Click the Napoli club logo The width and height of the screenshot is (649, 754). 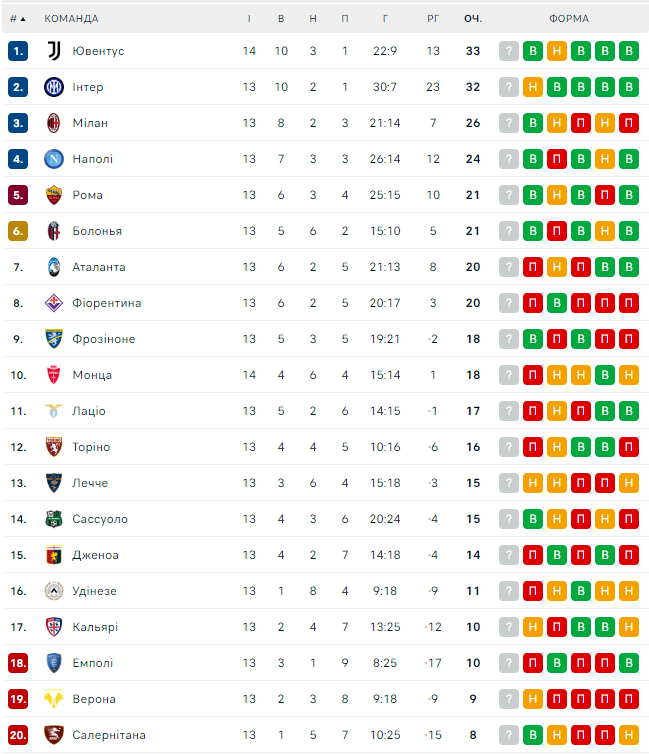[53, 159]
